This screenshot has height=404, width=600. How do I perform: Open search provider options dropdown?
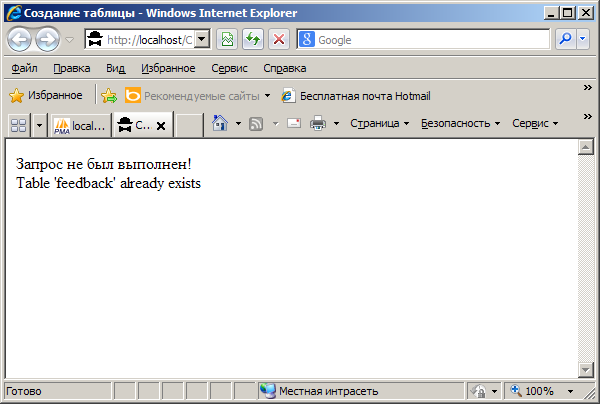tap(582, 39)
